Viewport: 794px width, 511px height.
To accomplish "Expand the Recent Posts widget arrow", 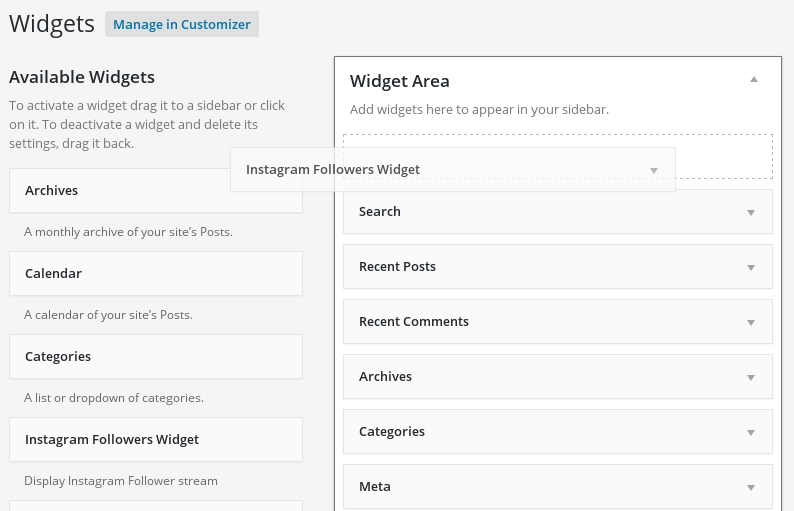I will (x=750, y=267).
